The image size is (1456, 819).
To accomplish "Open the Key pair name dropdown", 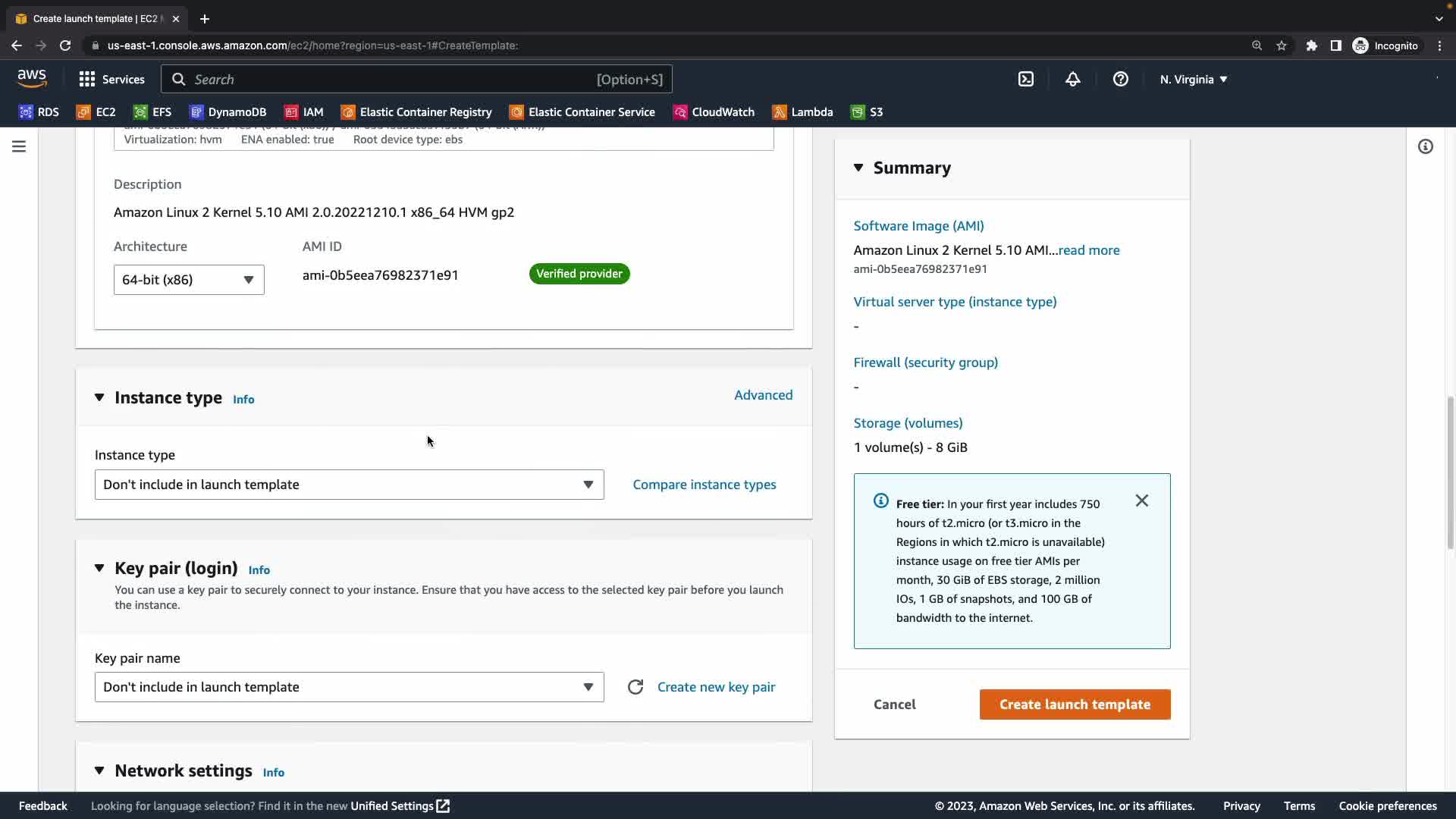I will click(x=349, y=687).
